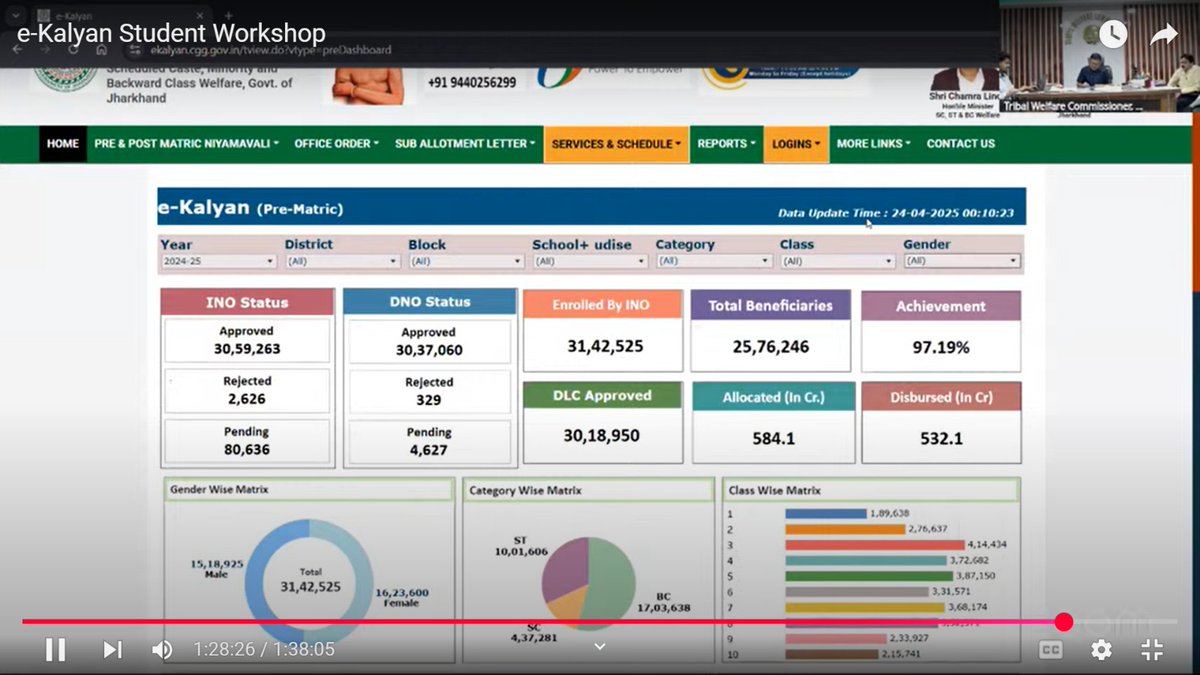Screen dimensions: 1200x675
Task: Open PRE & POST MATRIC NIYAMAVALI menu
Action: [x=186, y=144]
